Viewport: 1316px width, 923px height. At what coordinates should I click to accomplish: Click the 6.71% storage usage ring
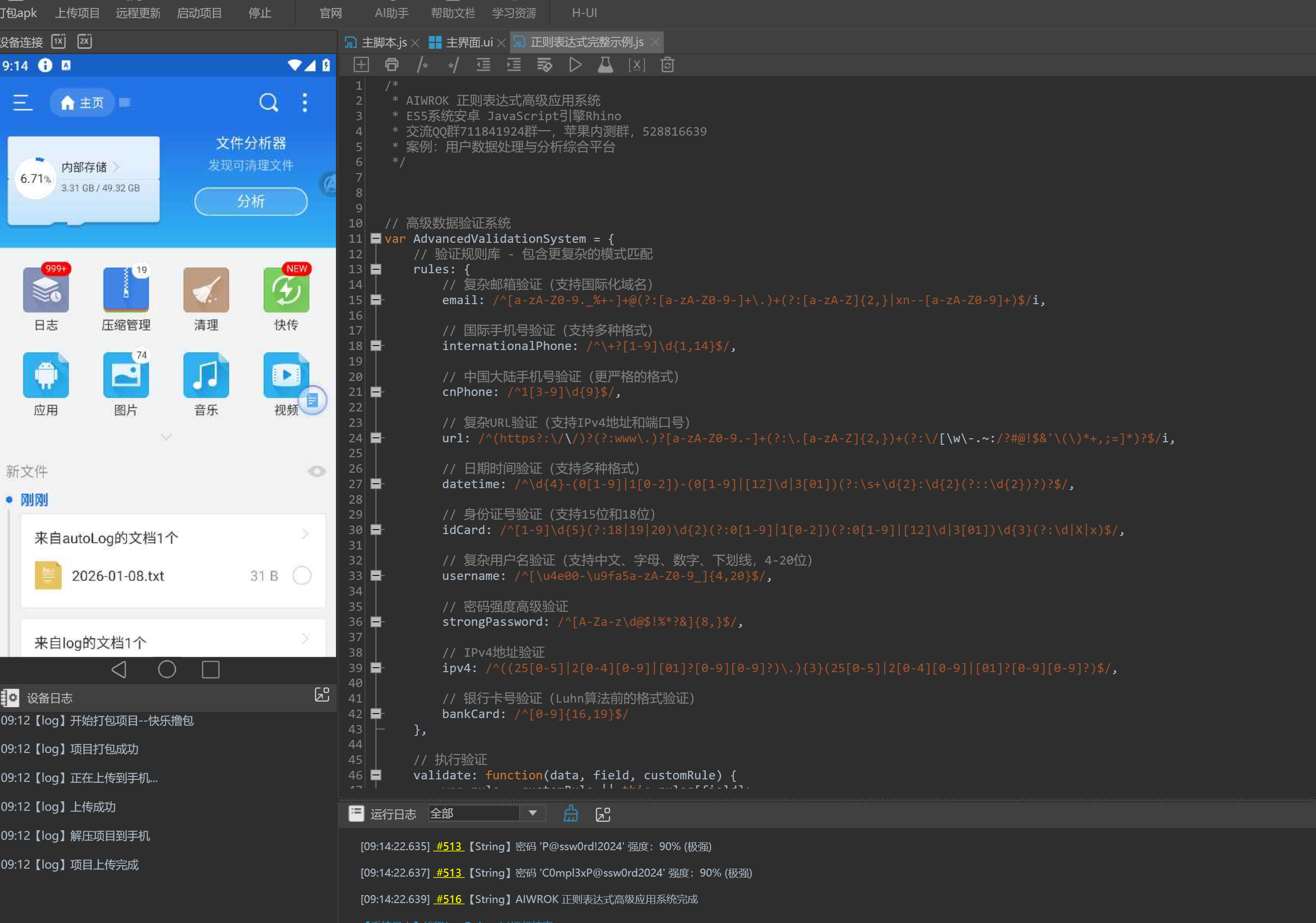[35, 179]
